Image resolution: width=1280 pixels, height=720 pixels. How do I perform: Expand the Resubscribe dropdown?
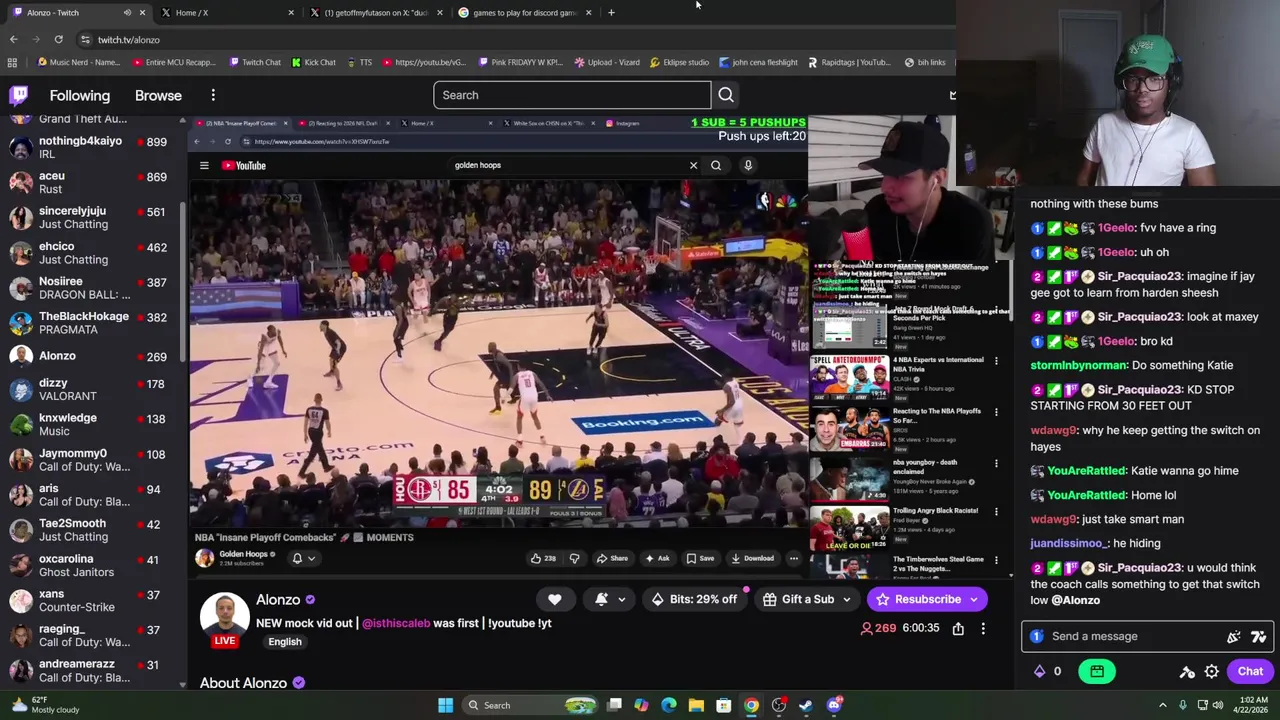click(x=973, y=599)
